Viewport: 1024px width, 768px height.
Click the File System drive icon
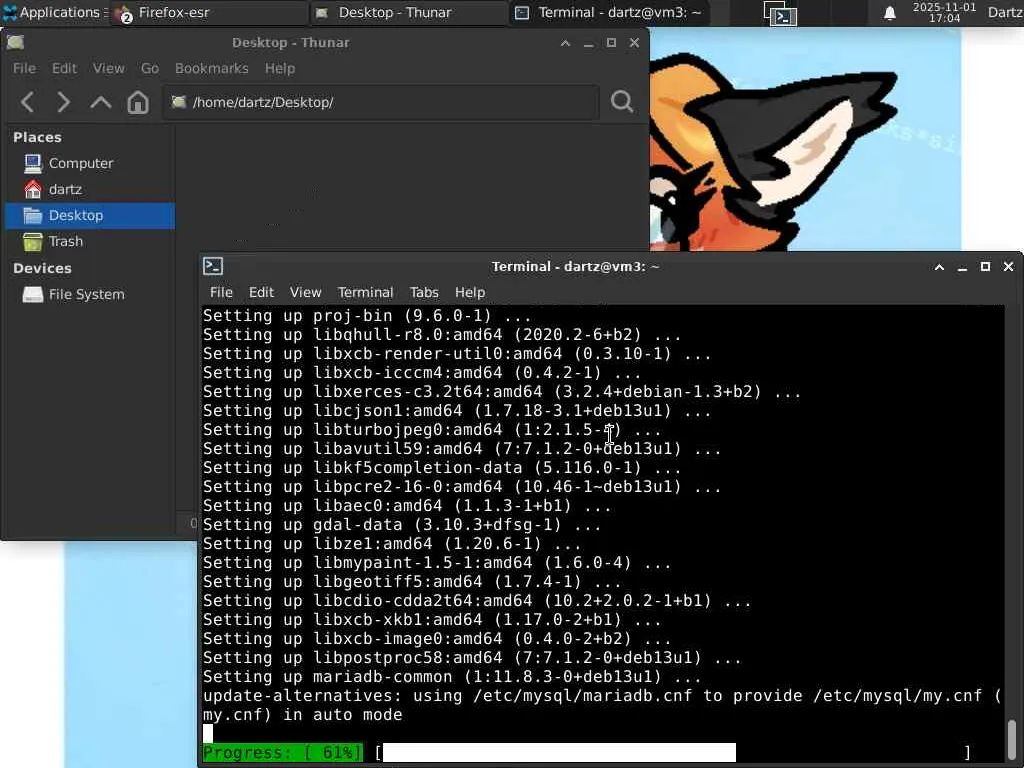pyautogui.click(x=33, y=295)
